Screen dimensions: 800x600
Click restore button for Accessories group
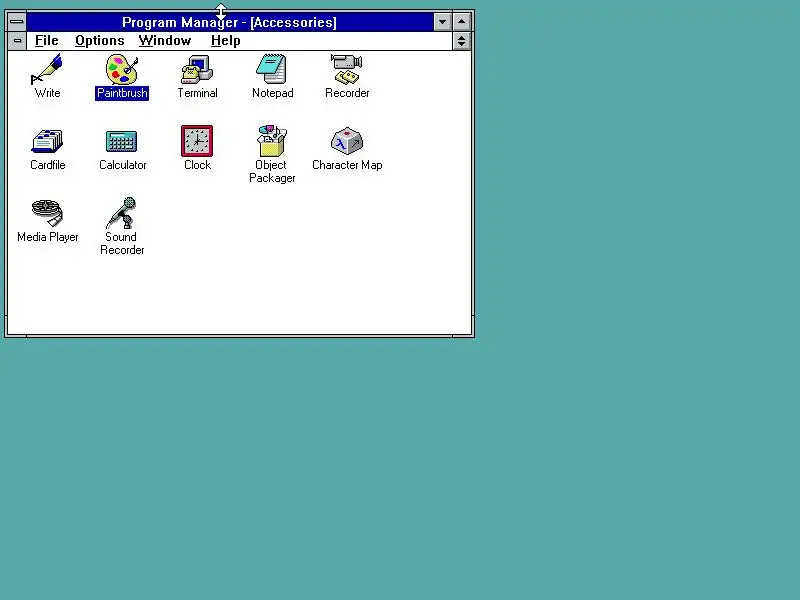point(461,41)
